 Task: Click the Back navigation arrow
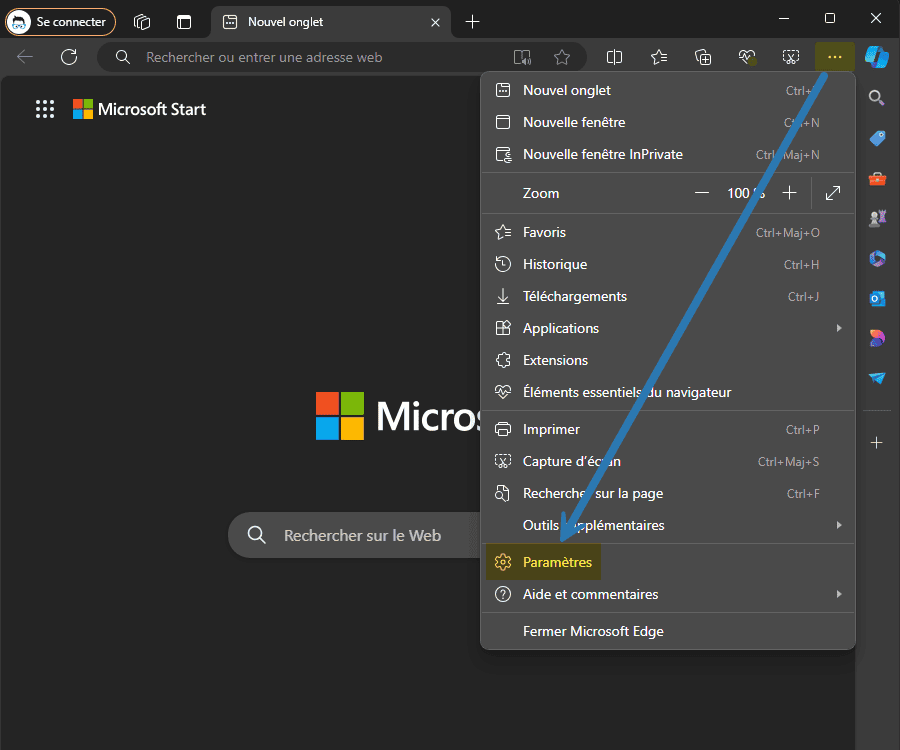pos(25,57)
